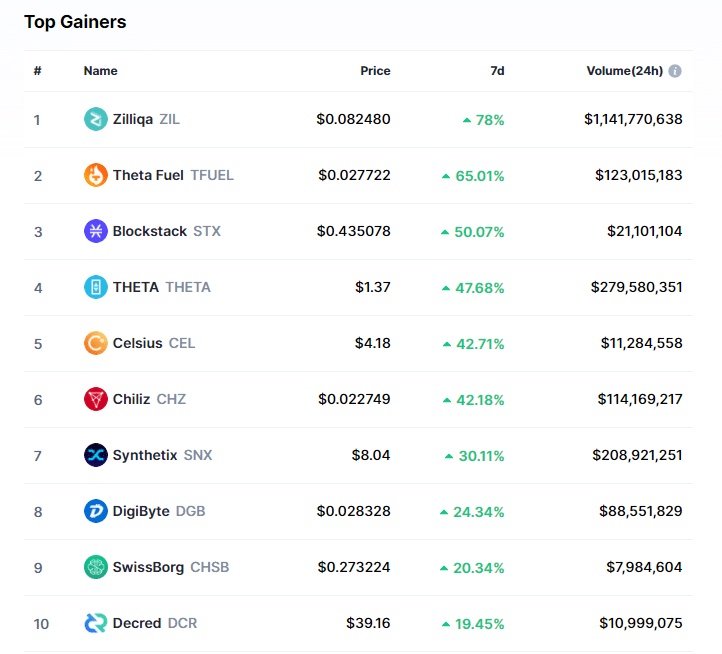Click the SwissBorg green logo icon

[x=95, y=567]
